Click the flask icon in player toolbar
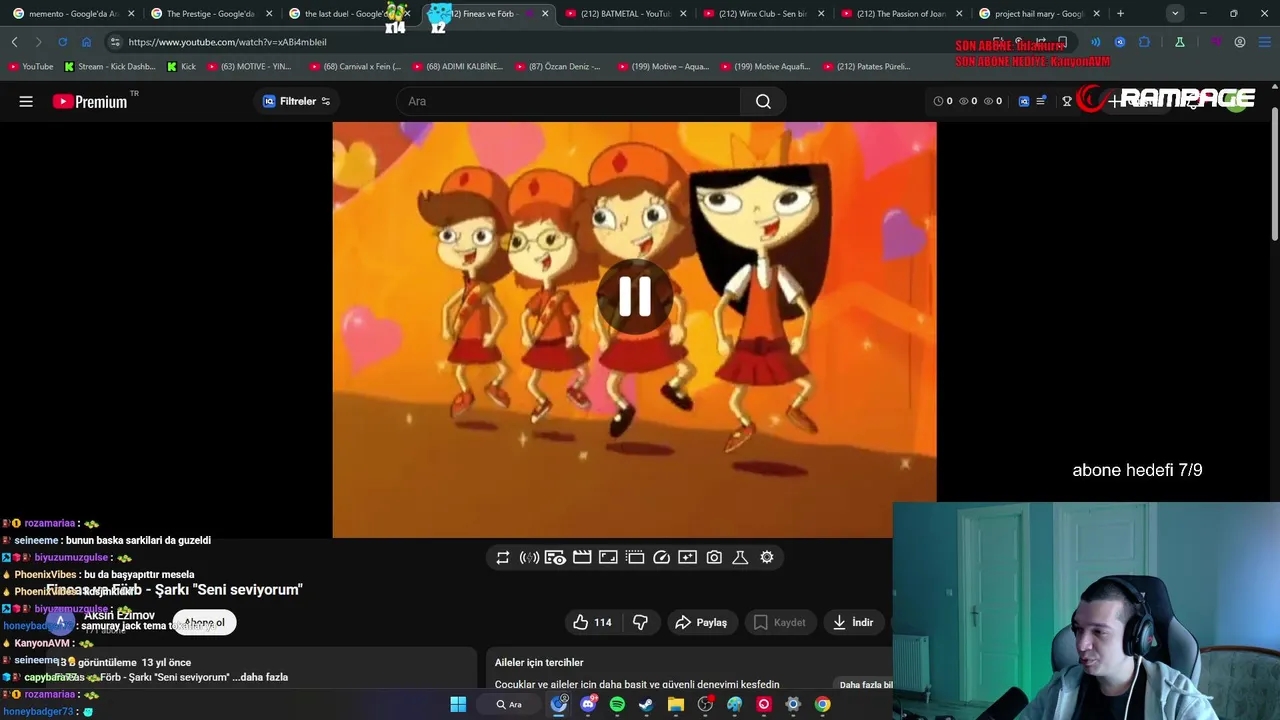The height and width of the screenshot is (720, 1280). coord(740,558)
